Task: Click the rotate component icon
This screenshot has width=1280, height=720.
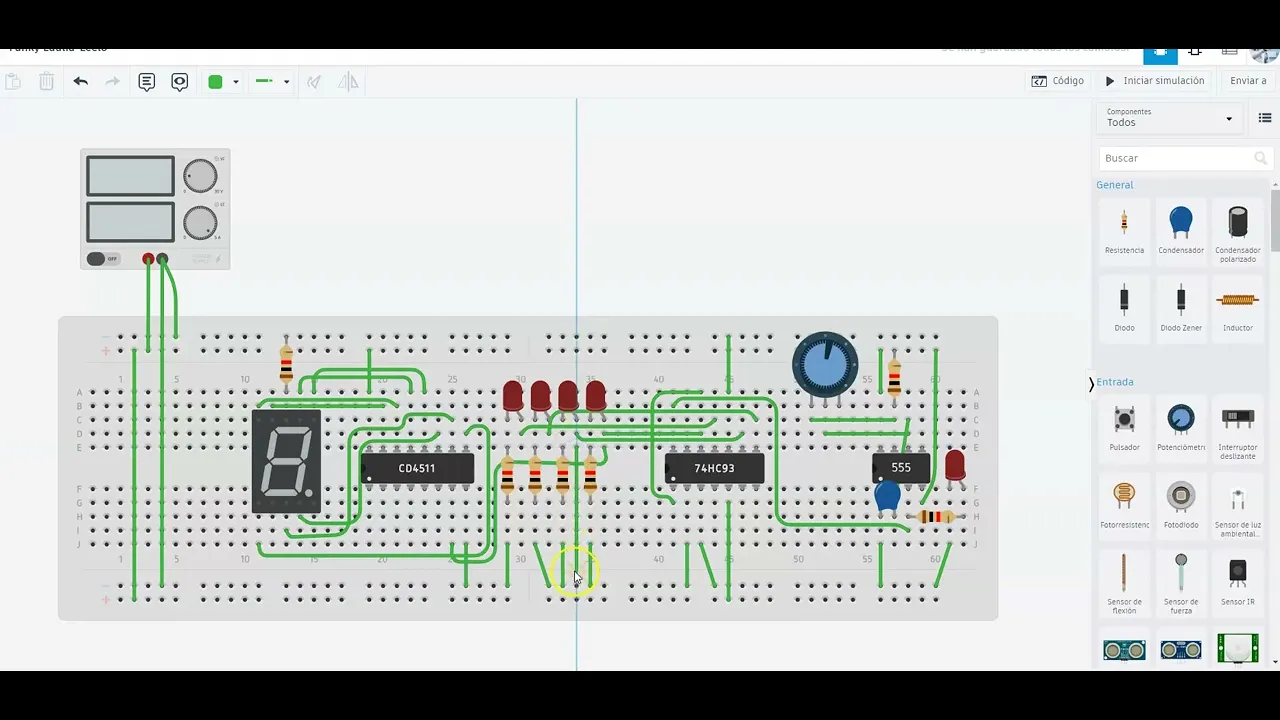Action: point(314,82)
